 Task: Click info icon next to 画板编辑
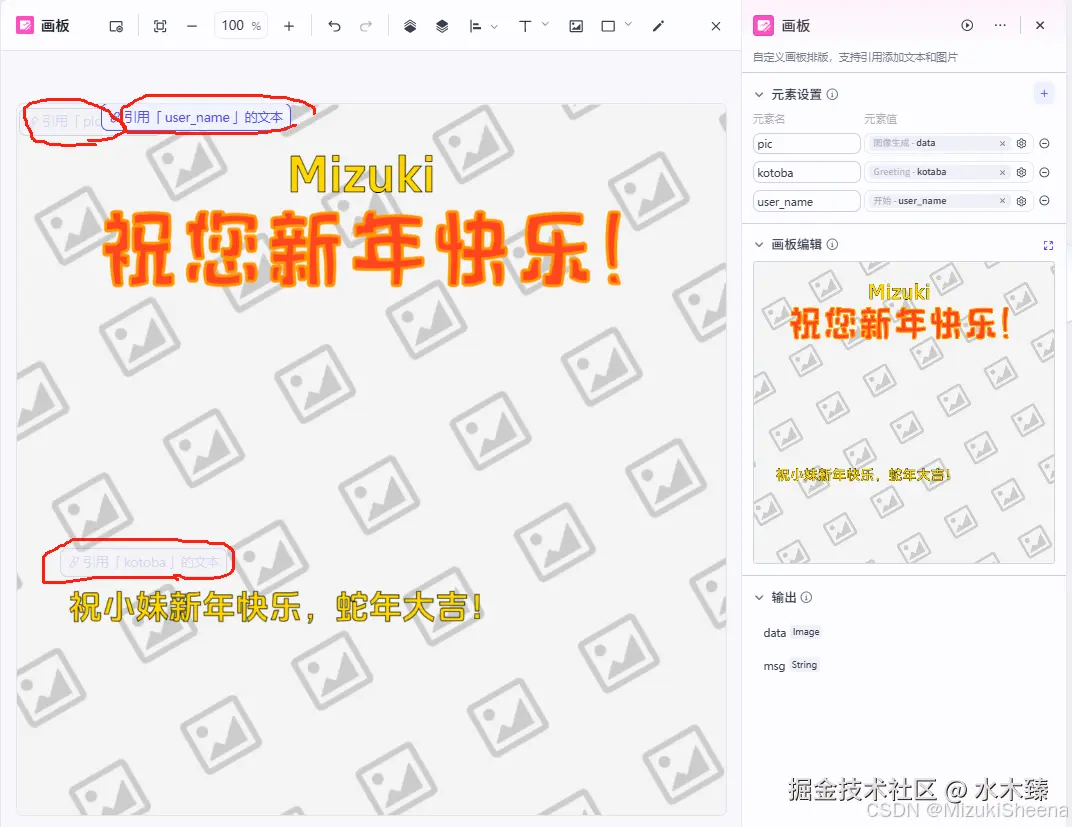832,244
